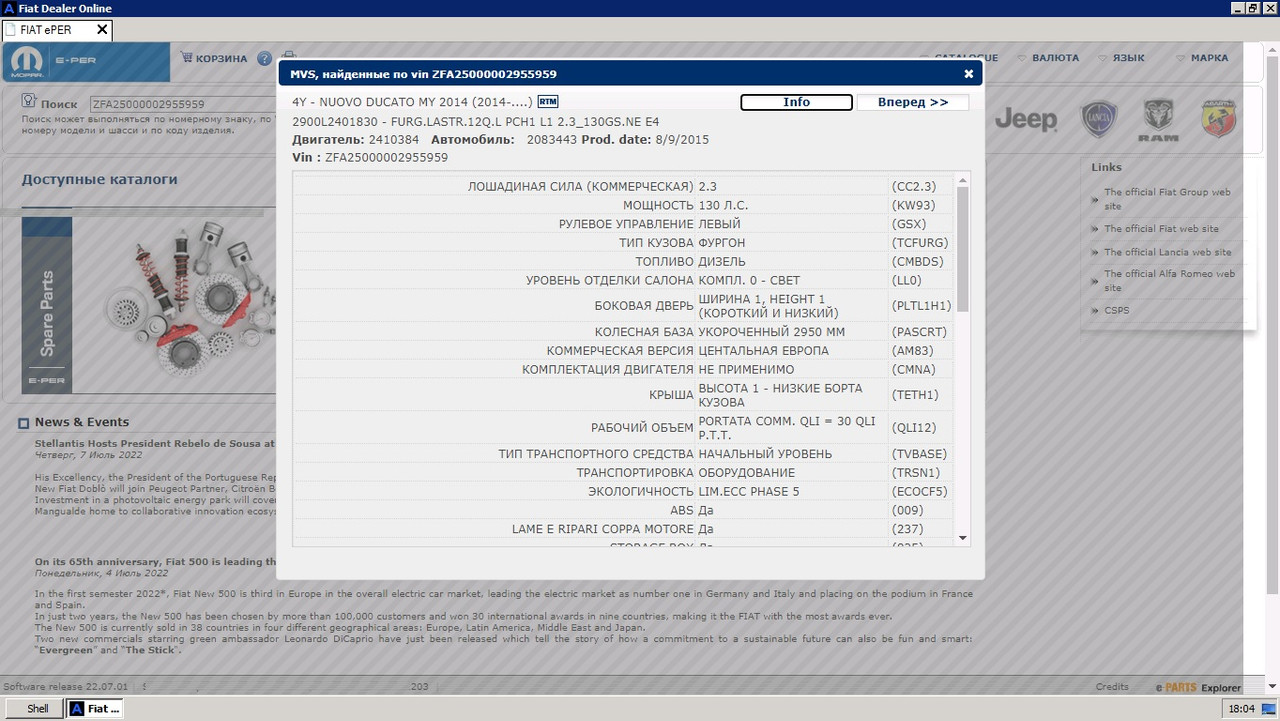Click the Spare Parts catalog thumbnail
Screen dimensions: 1280x721
[150, 305]
